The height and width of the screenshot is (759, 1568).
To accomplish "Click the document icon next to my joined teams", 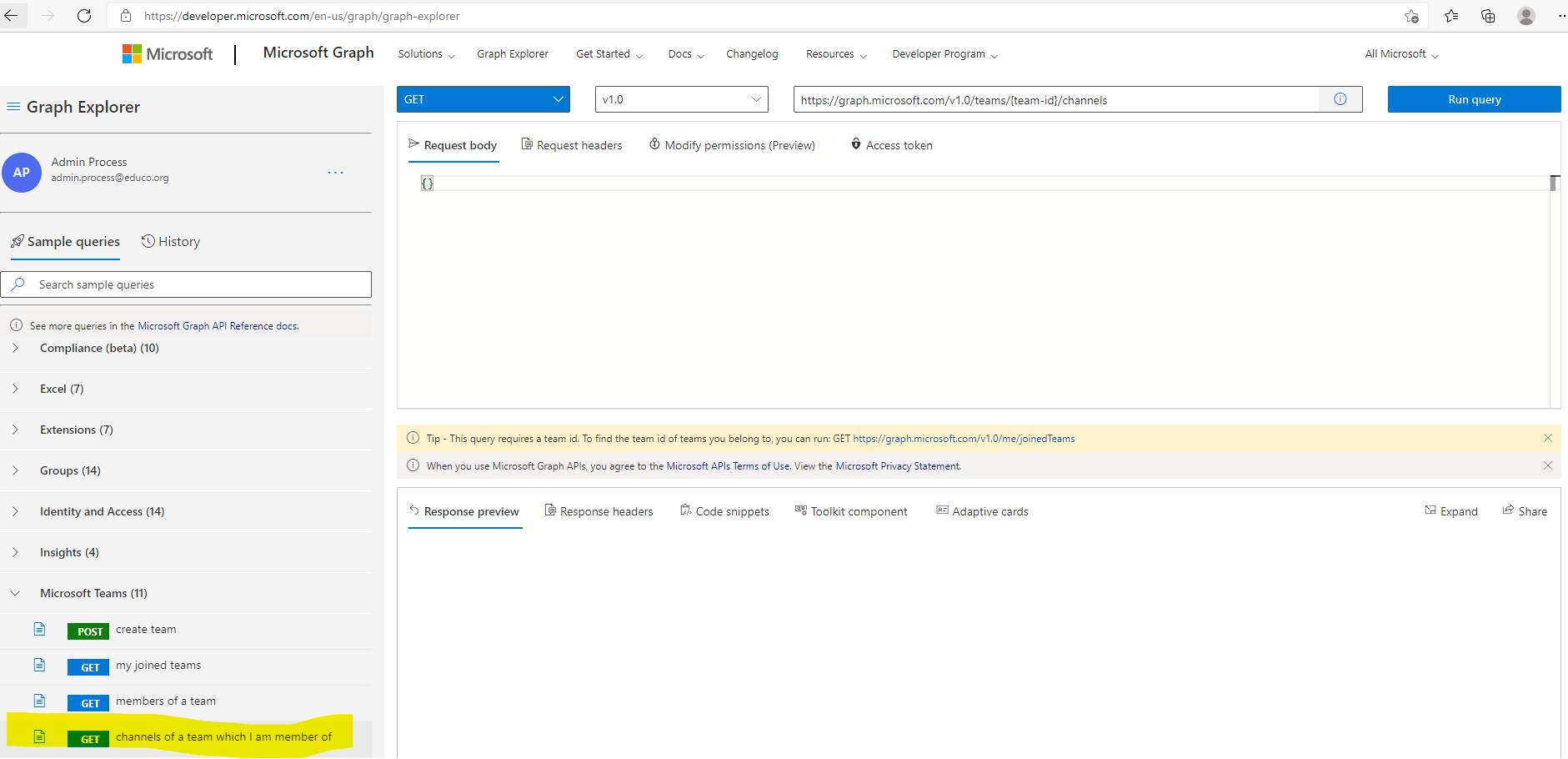I will [x=39, y=665].
